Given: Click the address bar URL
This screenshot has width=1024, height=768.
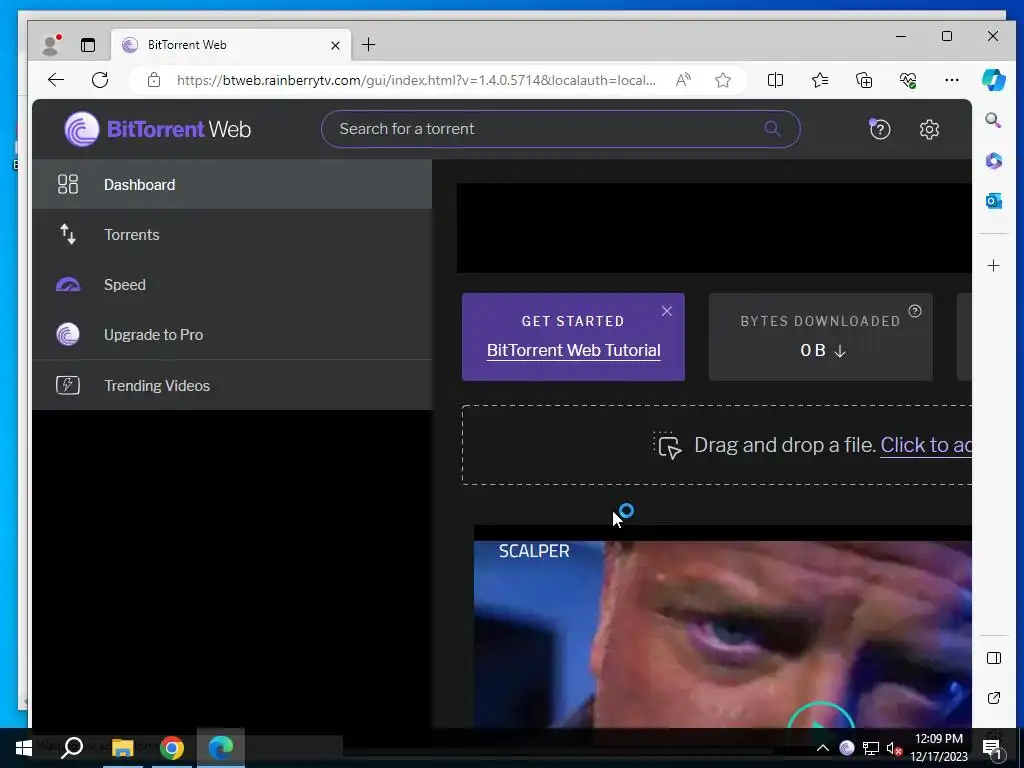Looking at the screenshot, I should coord(415,80).
